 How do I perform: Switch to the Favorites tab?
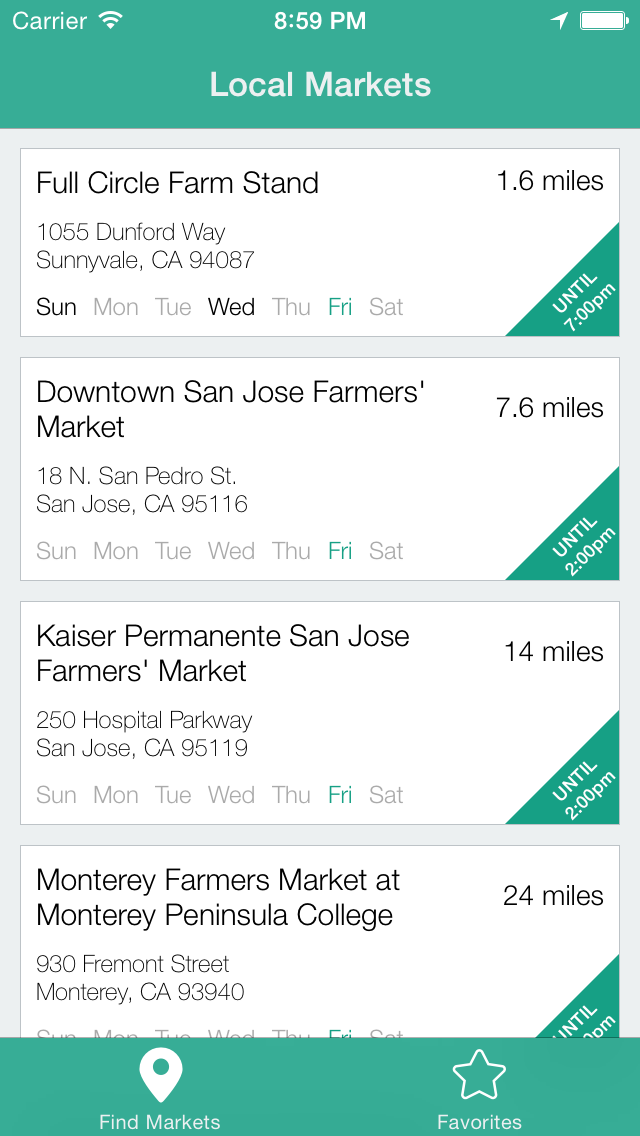pyautogui.click(x=479, y=1090)
